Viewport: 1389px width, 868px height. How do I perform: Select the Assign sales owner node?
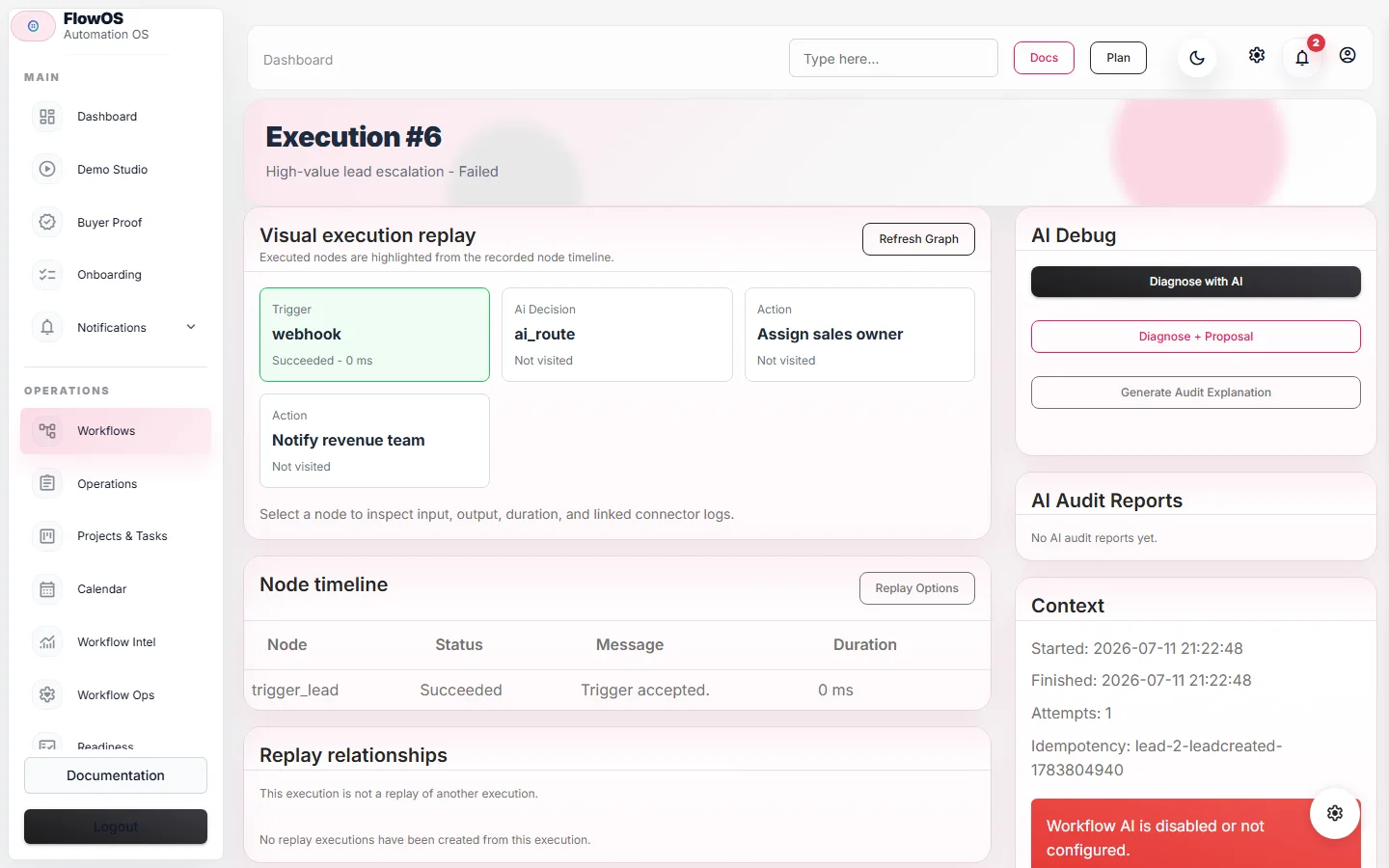859,335
